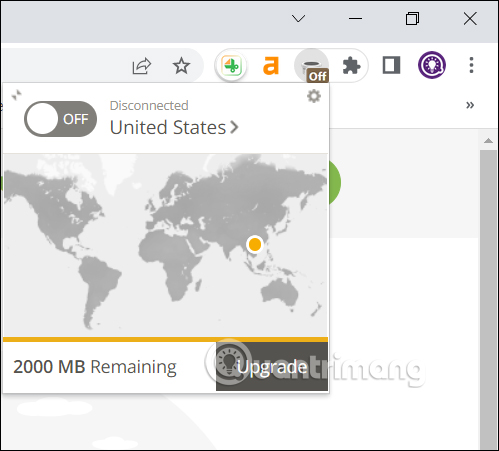
Task: Click the share page icon
Action: tap(142, 65)
